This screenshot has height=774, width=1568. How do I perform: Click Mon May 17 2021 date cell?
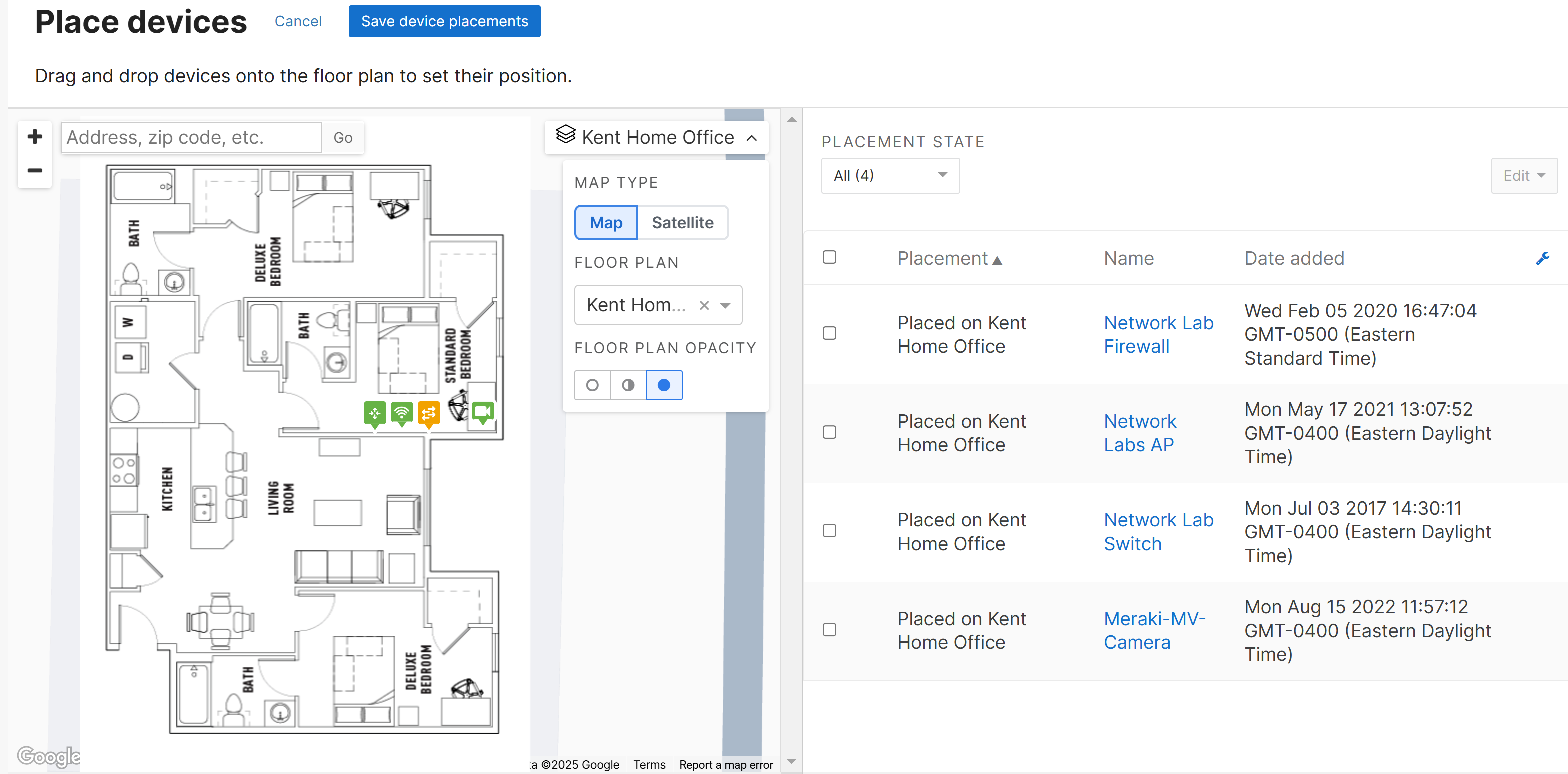pos(1368,433)
